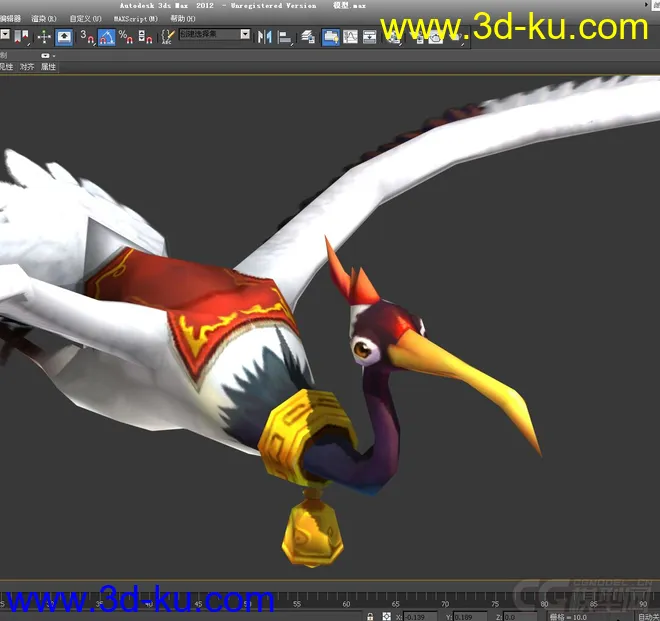The width and height of the screenshot is (660, 621).
Task: Open the Layer Manager icon
Action: click(308, 37)
